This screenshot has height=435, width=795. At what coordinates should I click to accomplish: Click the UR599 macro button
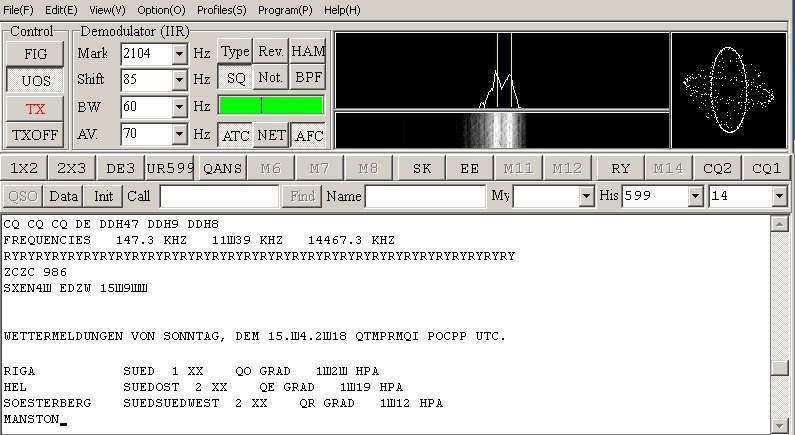pyautogui.click(x=170, y=168)
